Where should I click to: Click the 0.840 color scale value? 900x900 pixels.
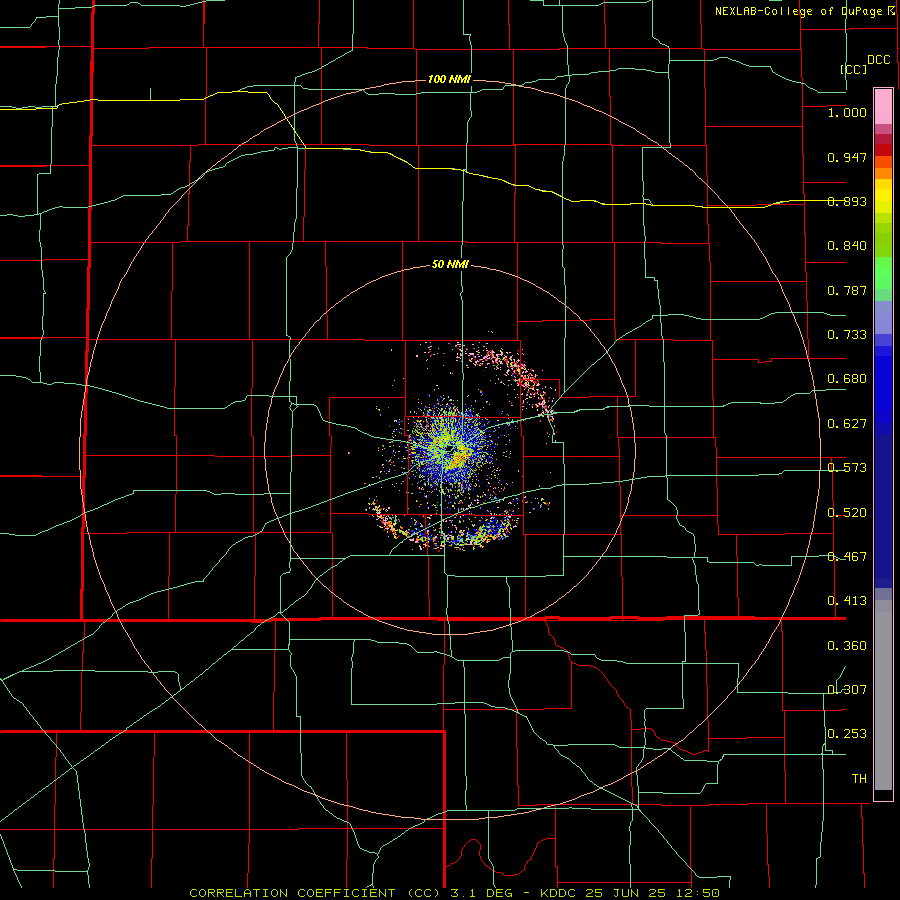pyautogui.click(x=847, y=246)
